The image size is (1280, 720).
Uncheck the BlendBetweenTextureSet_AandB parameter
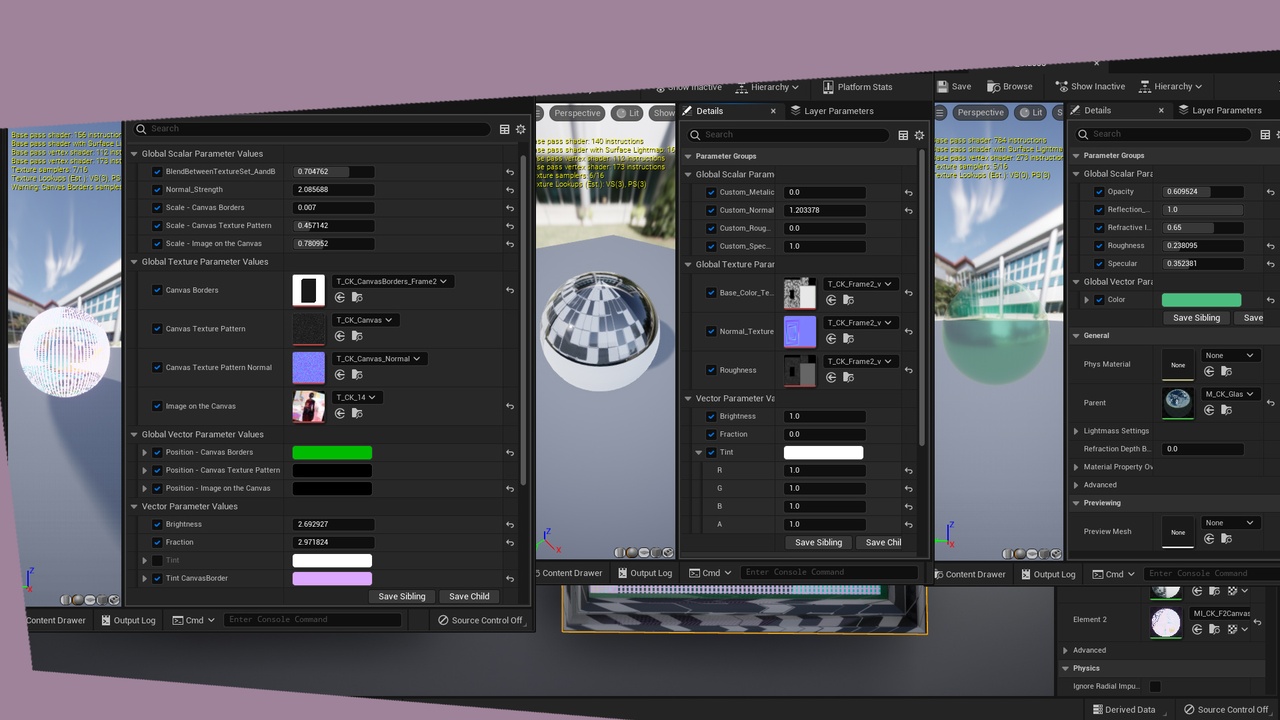(157, 172)
